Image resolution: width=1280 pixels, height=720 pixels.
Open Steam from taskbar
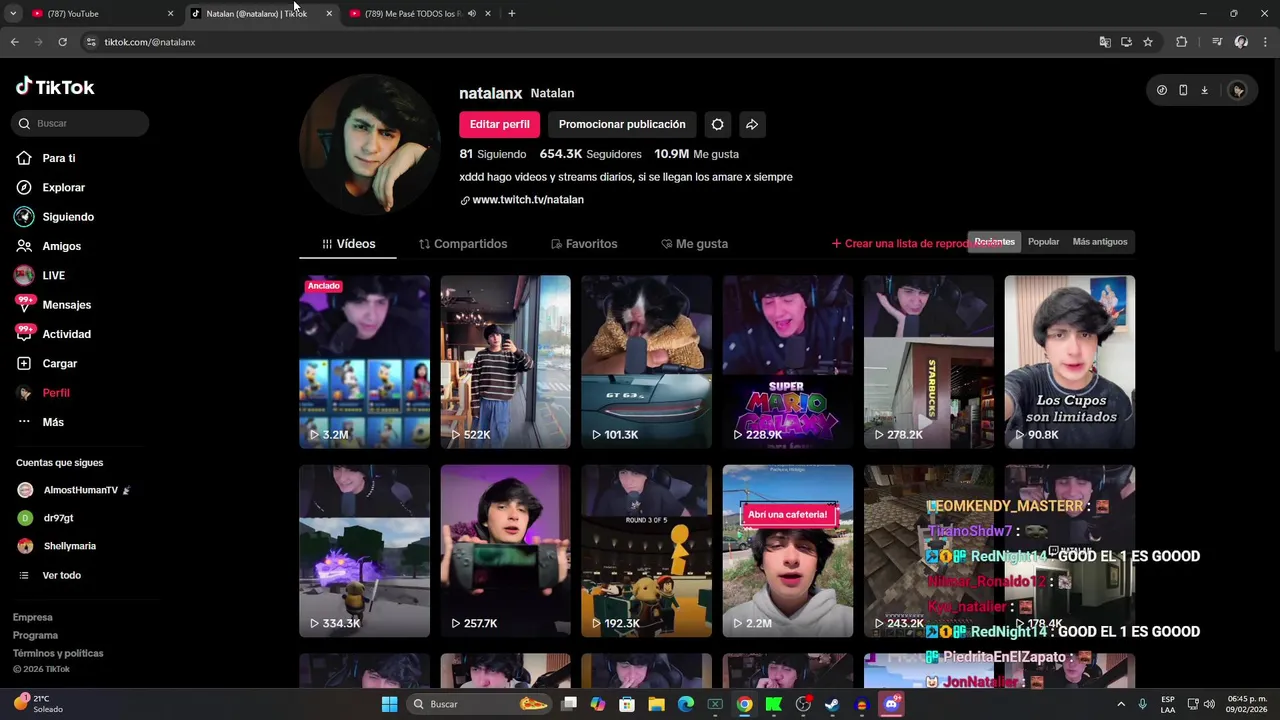point(832,704)
